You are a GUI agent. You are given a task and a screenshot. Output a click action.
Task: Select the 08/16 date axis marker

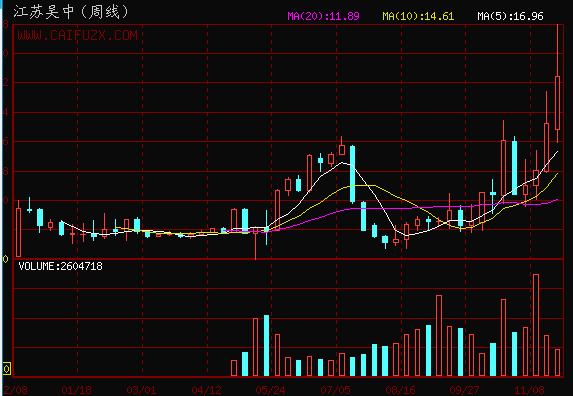(x=401, y=390)
